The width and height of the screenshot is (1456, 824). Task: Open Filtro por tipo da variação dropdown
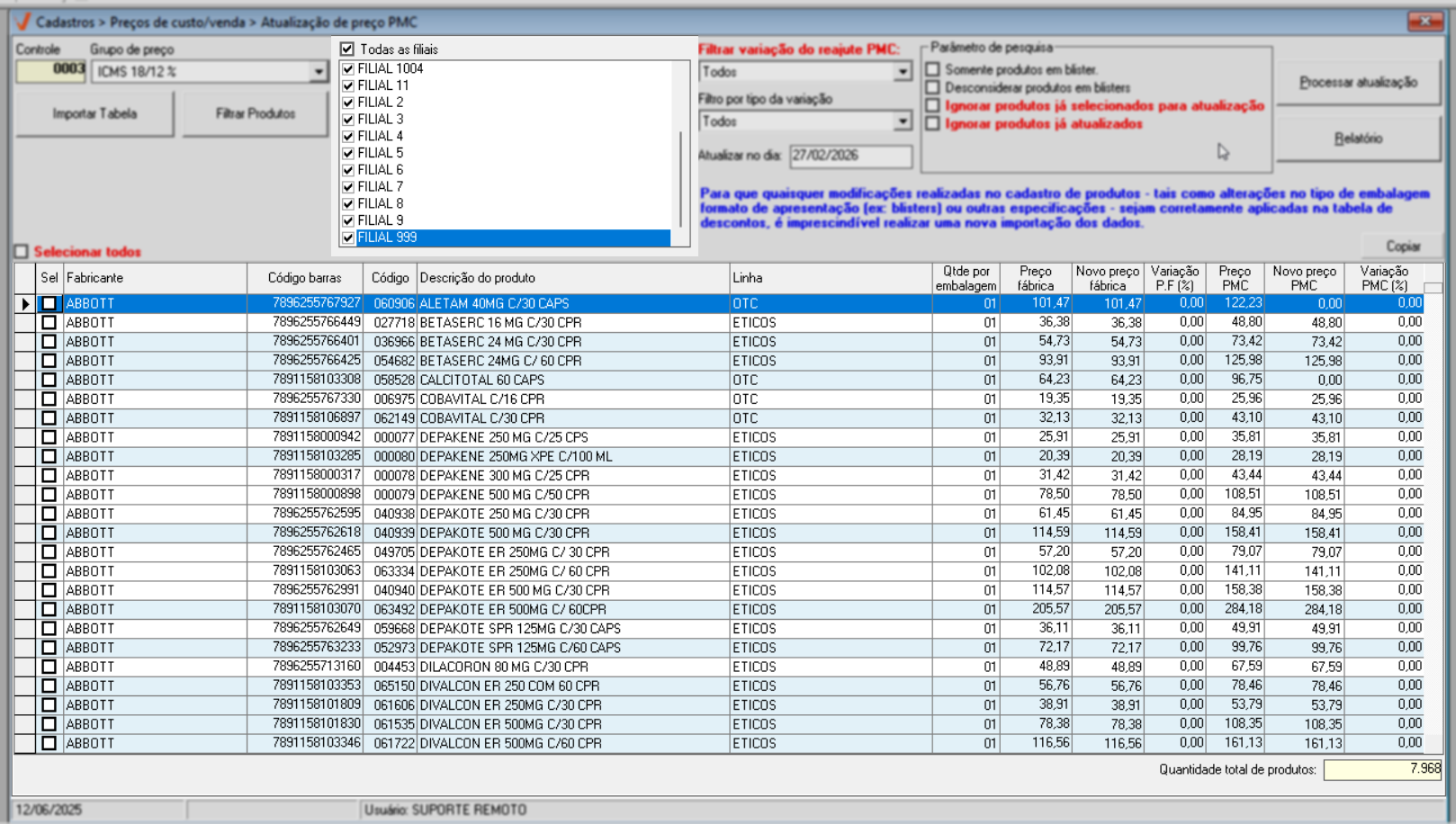[x=903, y=121]
